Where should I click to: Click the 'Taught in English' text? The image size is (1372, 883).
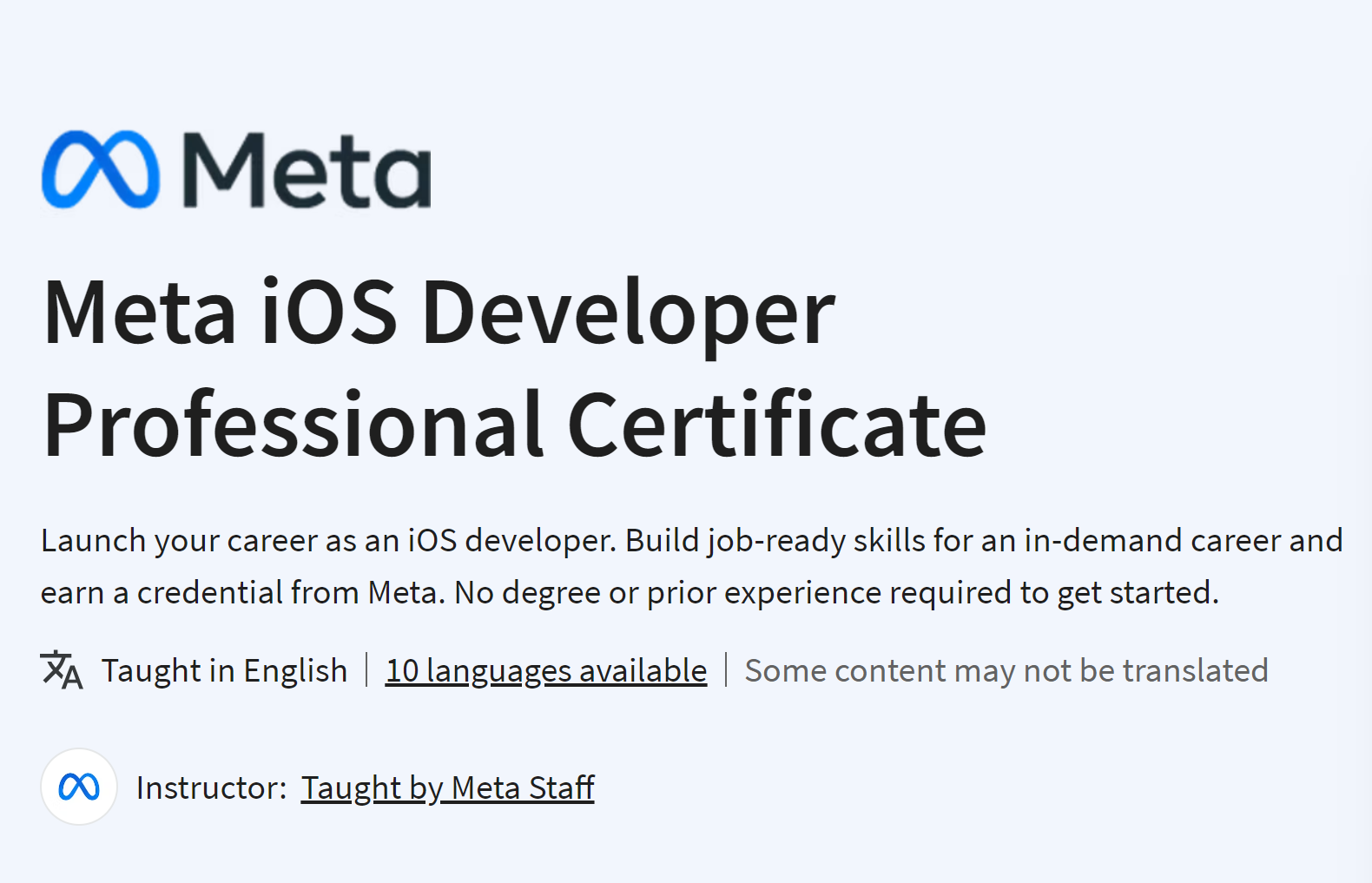[224, 671]
